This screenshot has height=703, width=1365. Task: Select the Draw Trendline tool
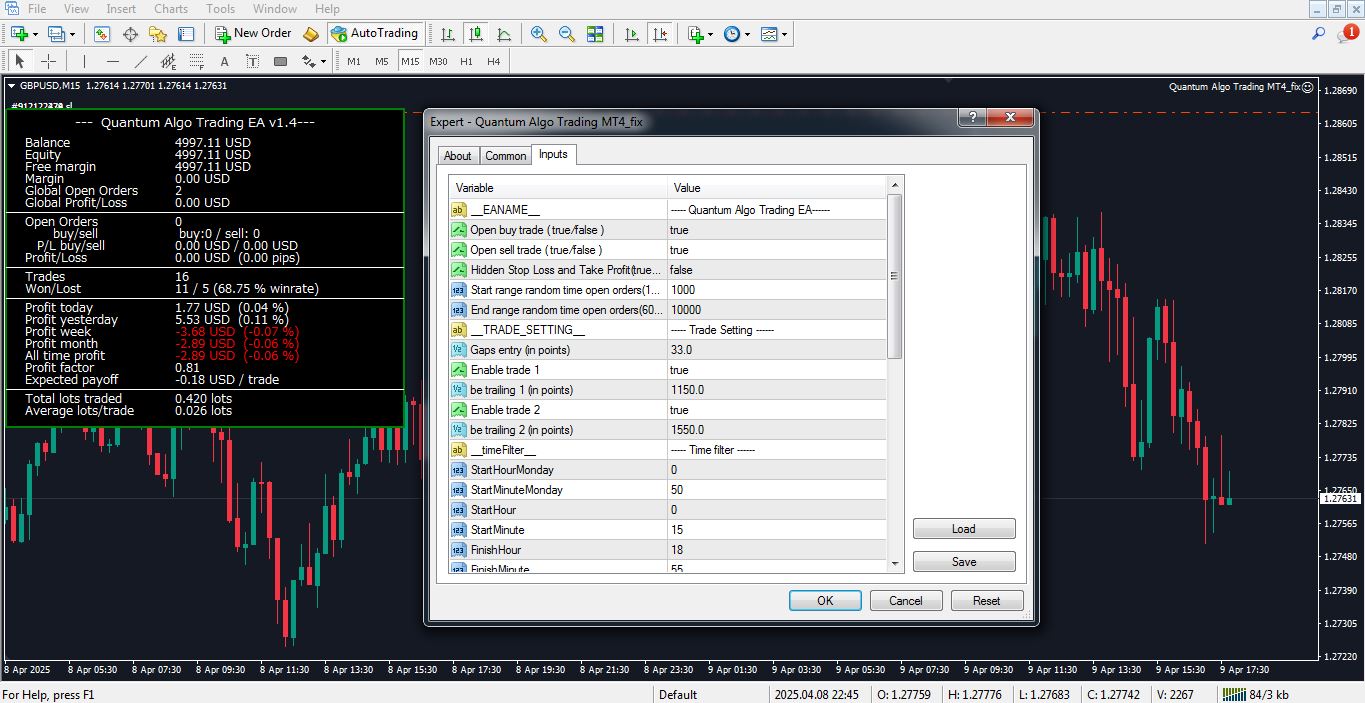pos(139,61)
